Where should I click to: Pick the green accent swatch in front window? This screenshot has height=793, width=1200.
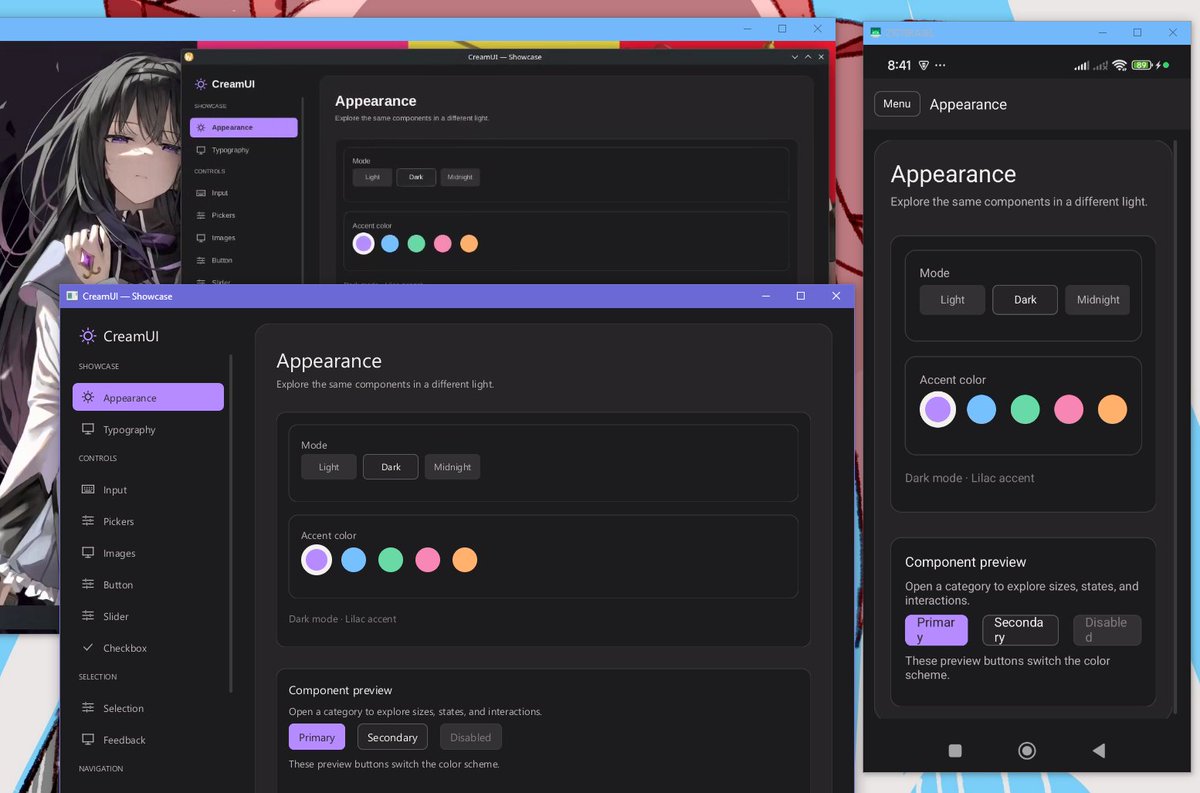point(390,560)
